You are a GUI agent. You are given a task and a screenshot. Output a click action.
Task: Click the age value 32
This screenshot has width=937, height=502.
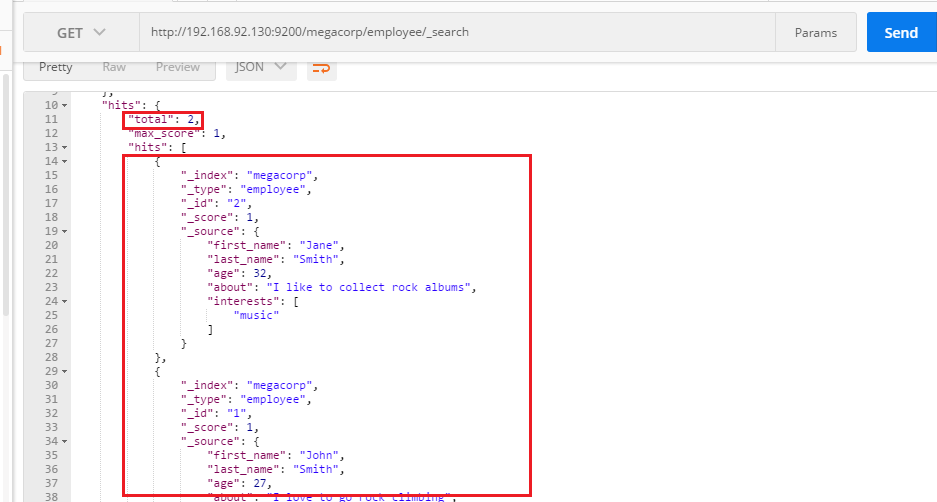260,273
